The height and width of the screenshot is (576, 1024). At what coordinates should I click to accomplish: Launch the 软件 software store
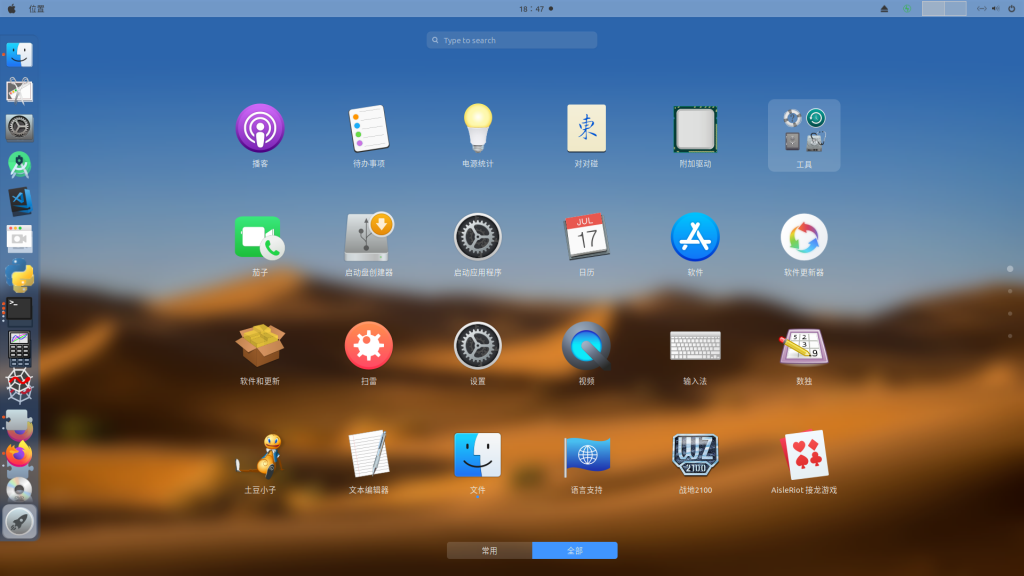coord(695,238)
